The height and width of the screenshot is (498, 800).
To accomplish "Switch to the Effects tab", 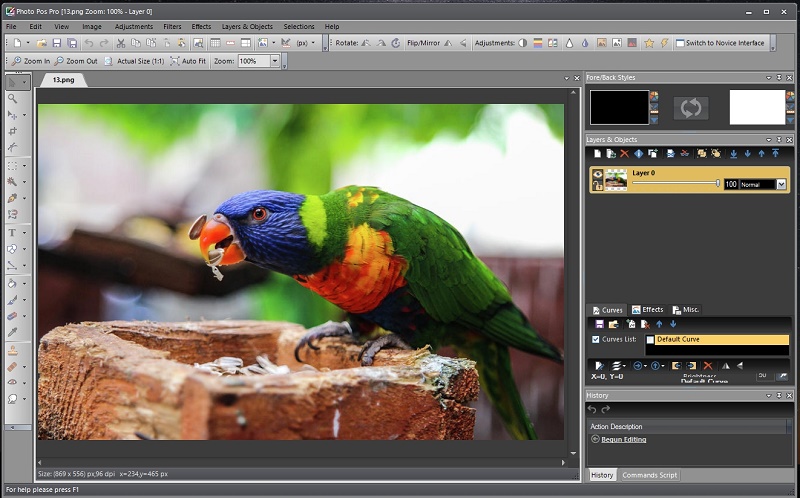I will [x=647, y=310].
